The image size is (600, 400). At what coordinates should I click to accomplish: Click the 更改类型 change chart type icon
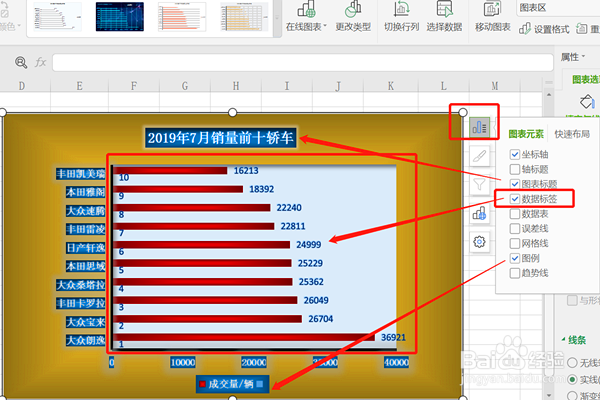(353, 9)
